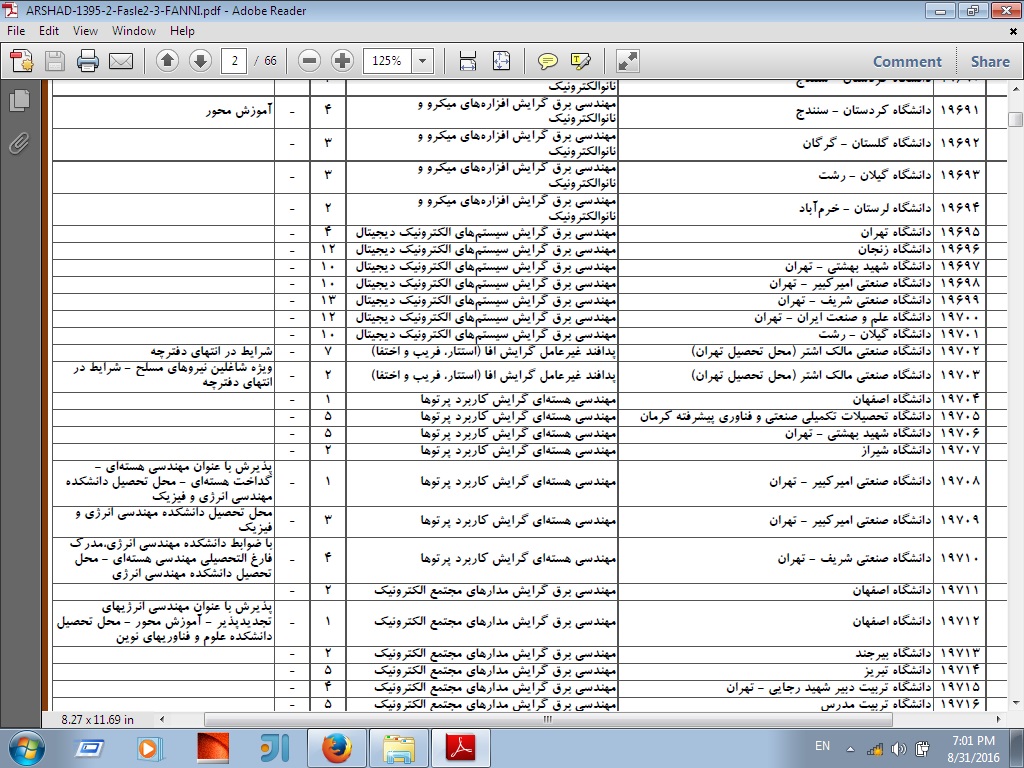Click the 125% zoom value field
This screenshot has width=1024, height=768.
coord(387,61)
